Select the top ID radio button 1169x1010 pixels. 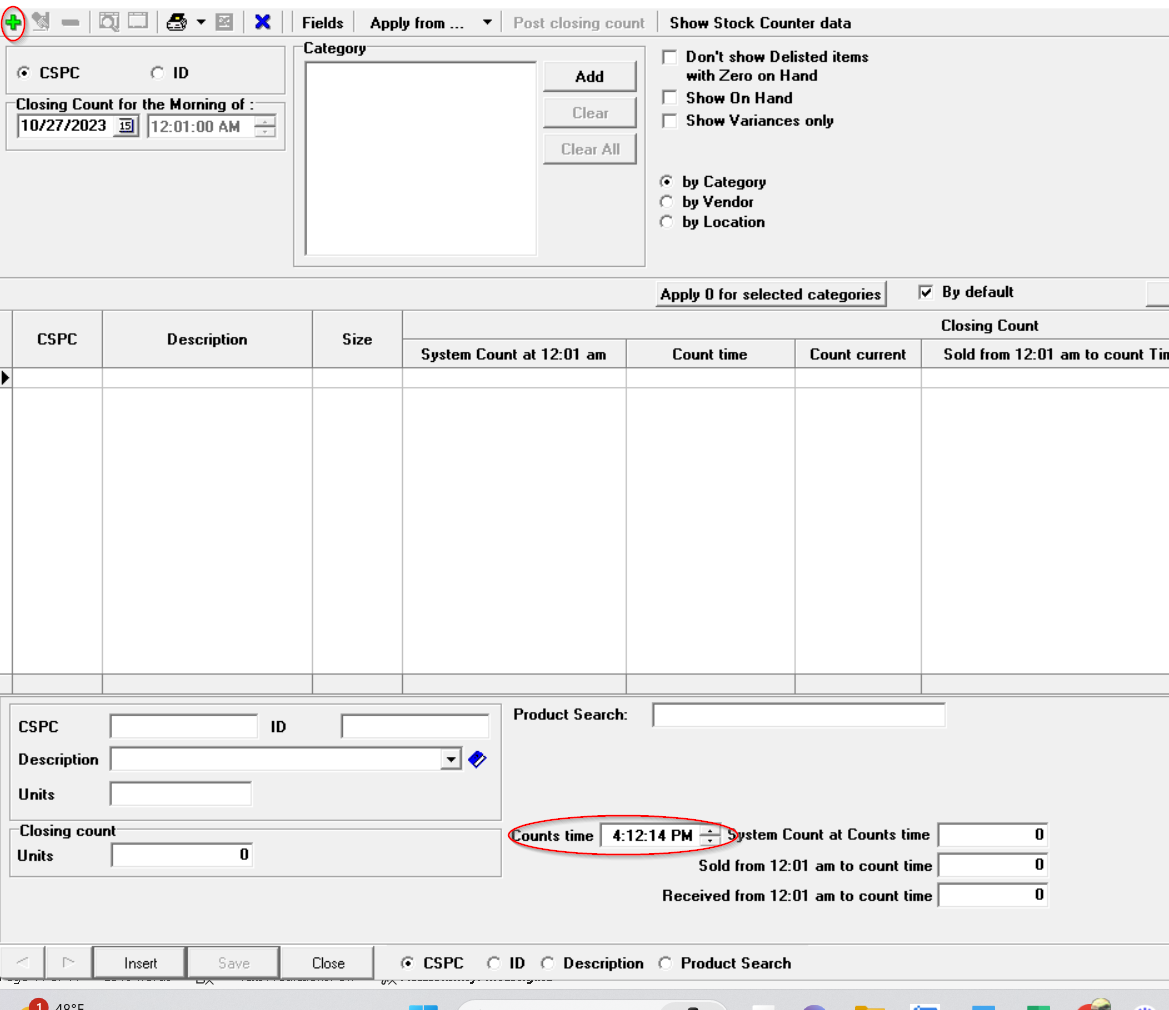point(157,73)
